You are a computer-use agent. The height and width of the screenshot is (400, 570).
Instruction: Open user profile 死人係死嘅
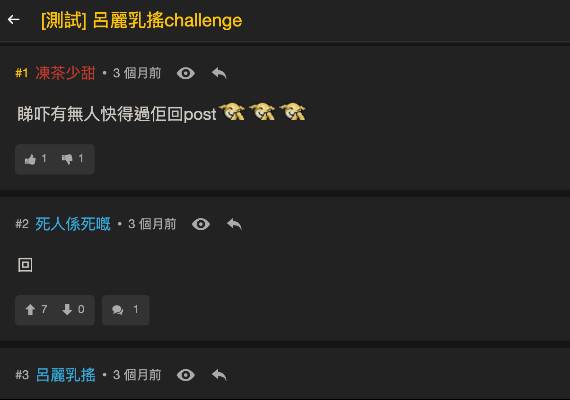[x=73, y=224]
